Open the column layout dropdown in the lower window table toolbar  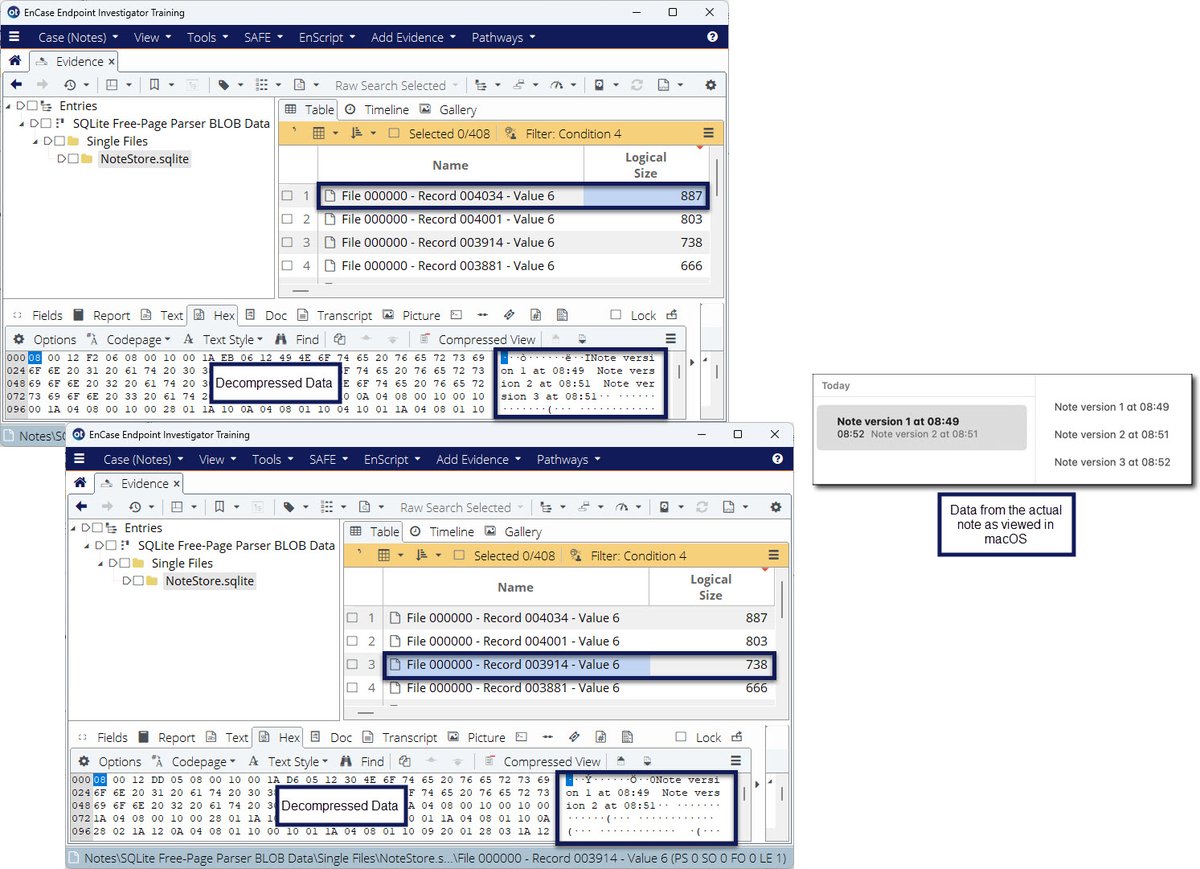pos(390,556)
